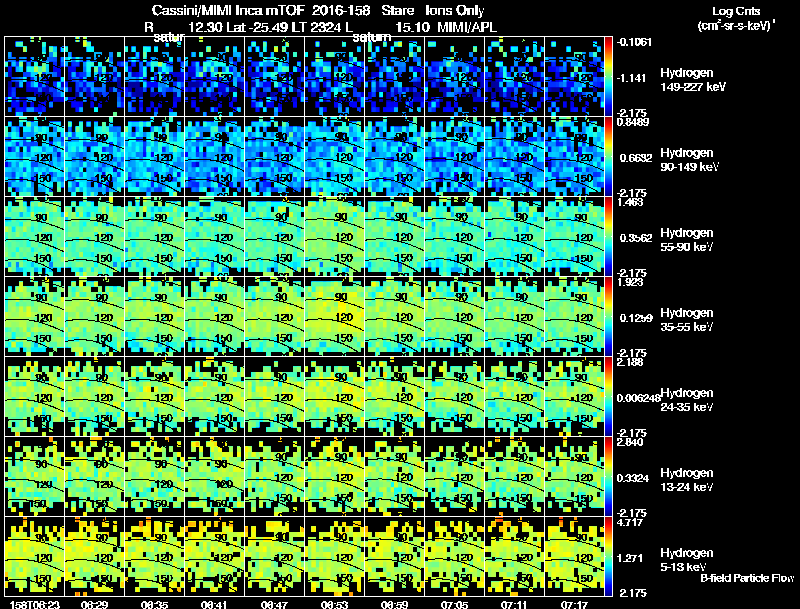This screenshot has width=800, height=609.
Task: Click the -0.1061 color scale value
Action: [x=634, y=42]
